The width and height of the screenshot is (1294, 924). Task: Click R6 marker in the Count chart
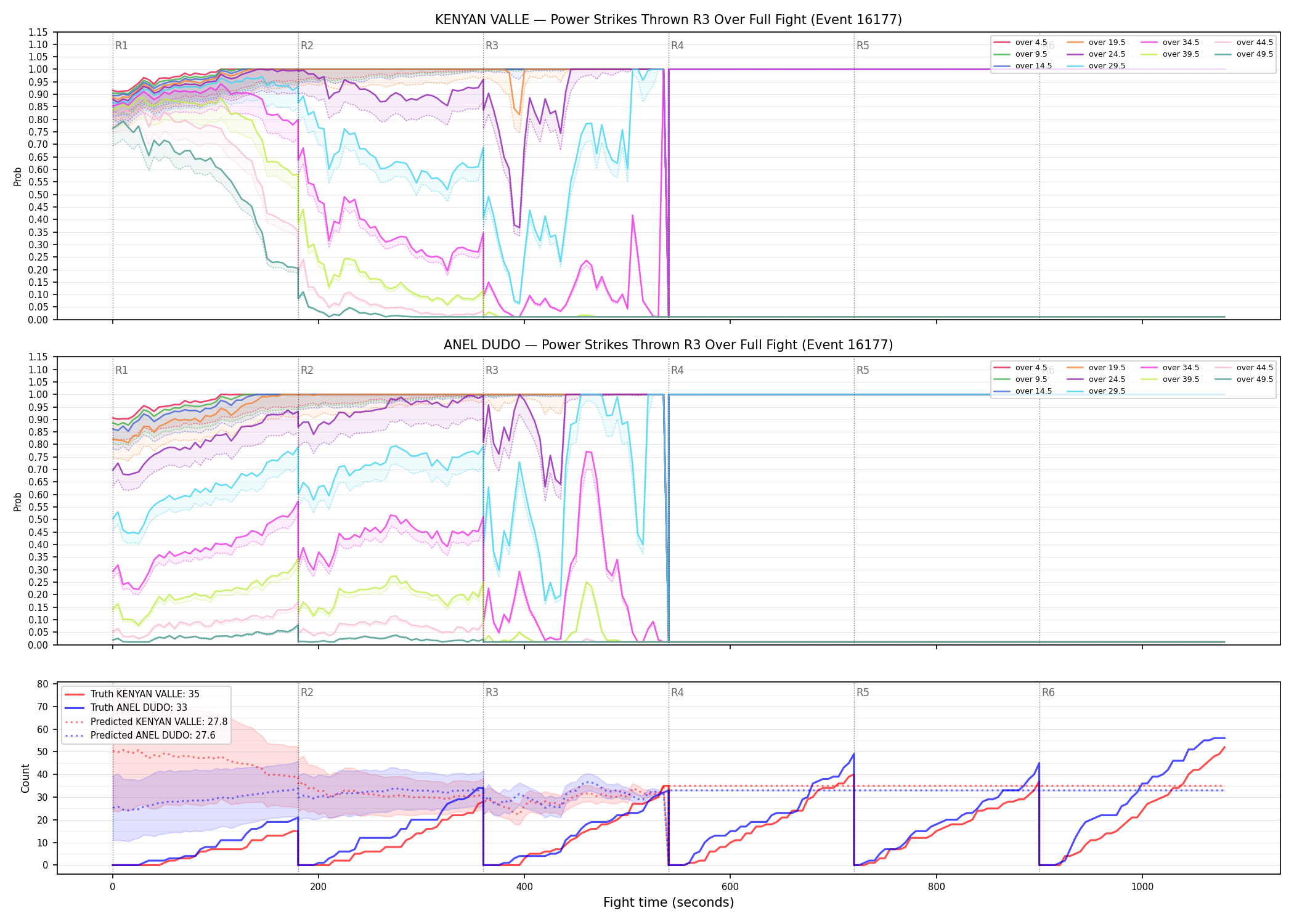point(1048,692)
